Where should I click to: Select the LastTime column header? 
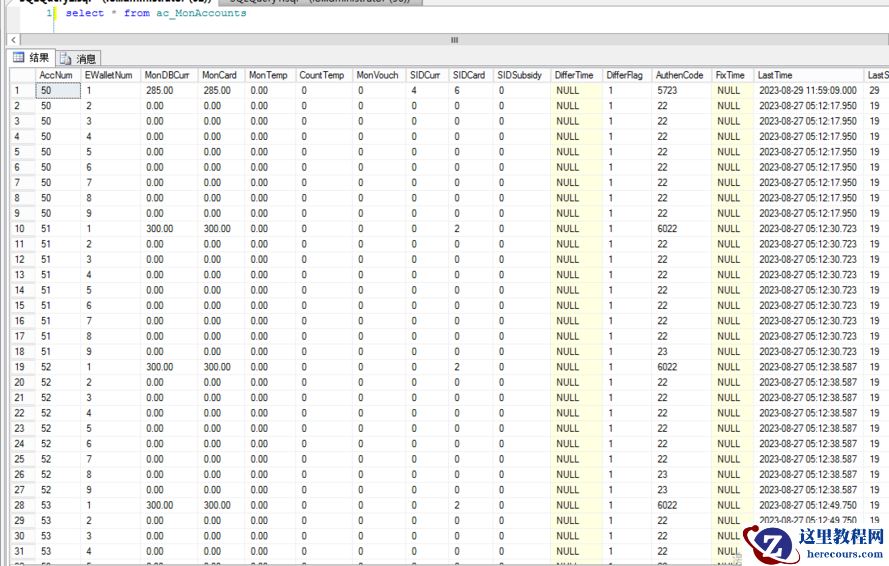775,75
